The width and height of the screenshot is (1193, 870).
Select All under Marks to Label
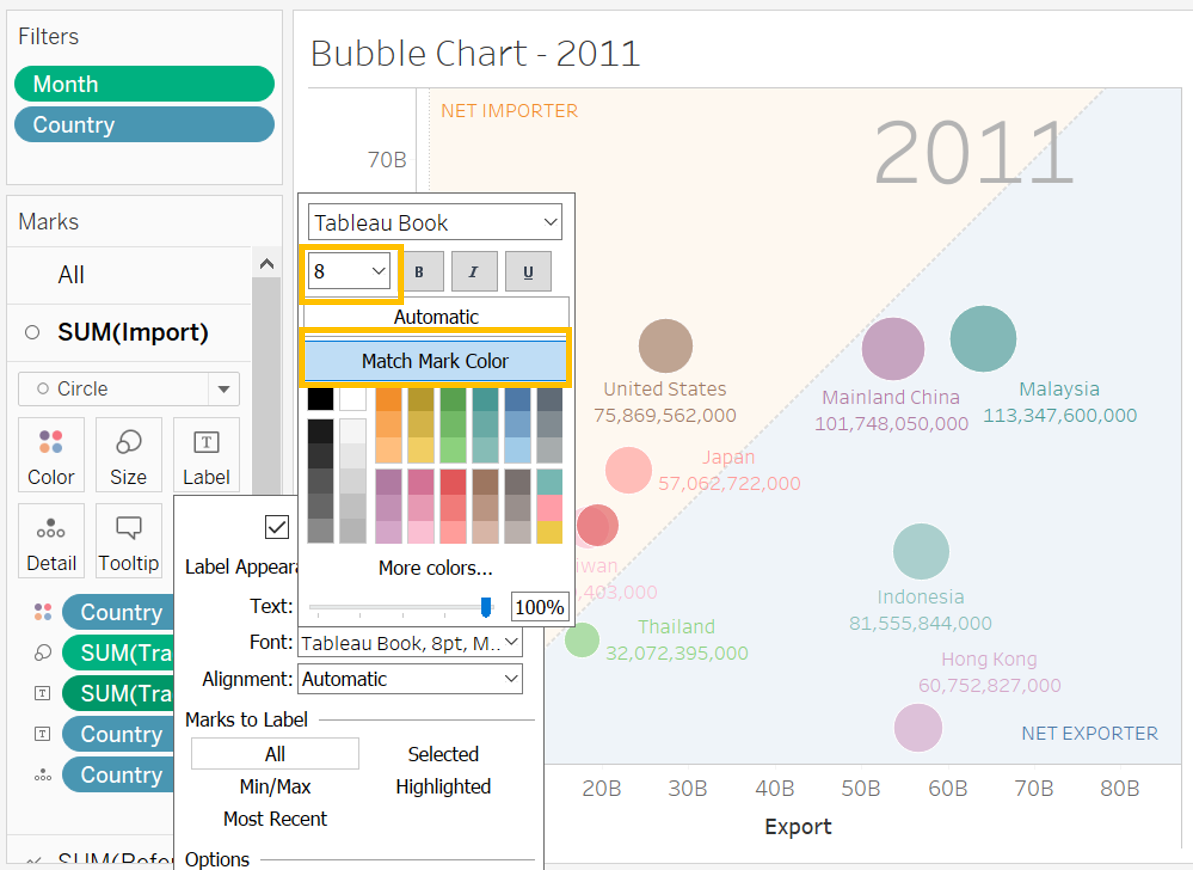(275, 754)
